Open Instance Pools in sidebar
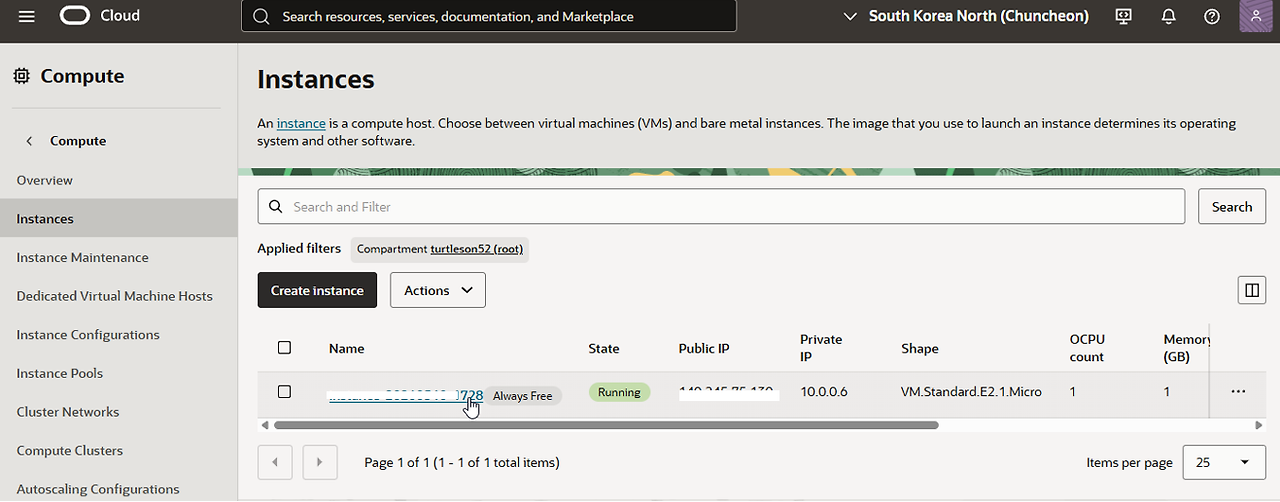The image size is (1280, 502). [x=60, y=373]
